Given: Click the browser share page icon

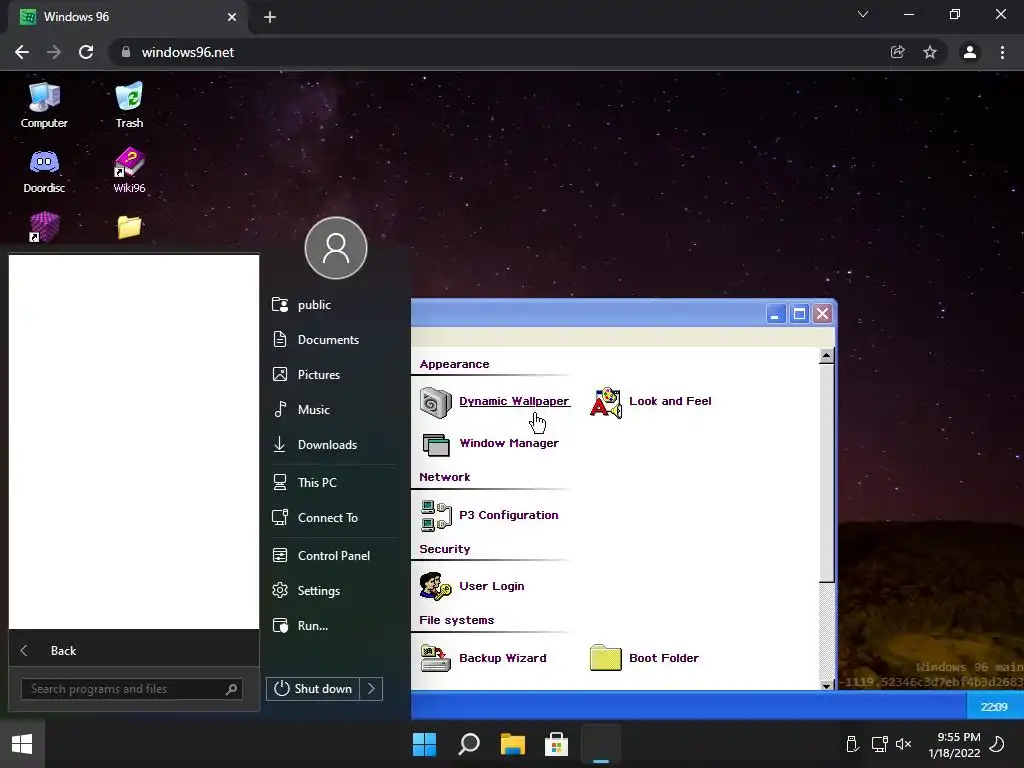Looking at the screenshot, I should click(898, 52).
